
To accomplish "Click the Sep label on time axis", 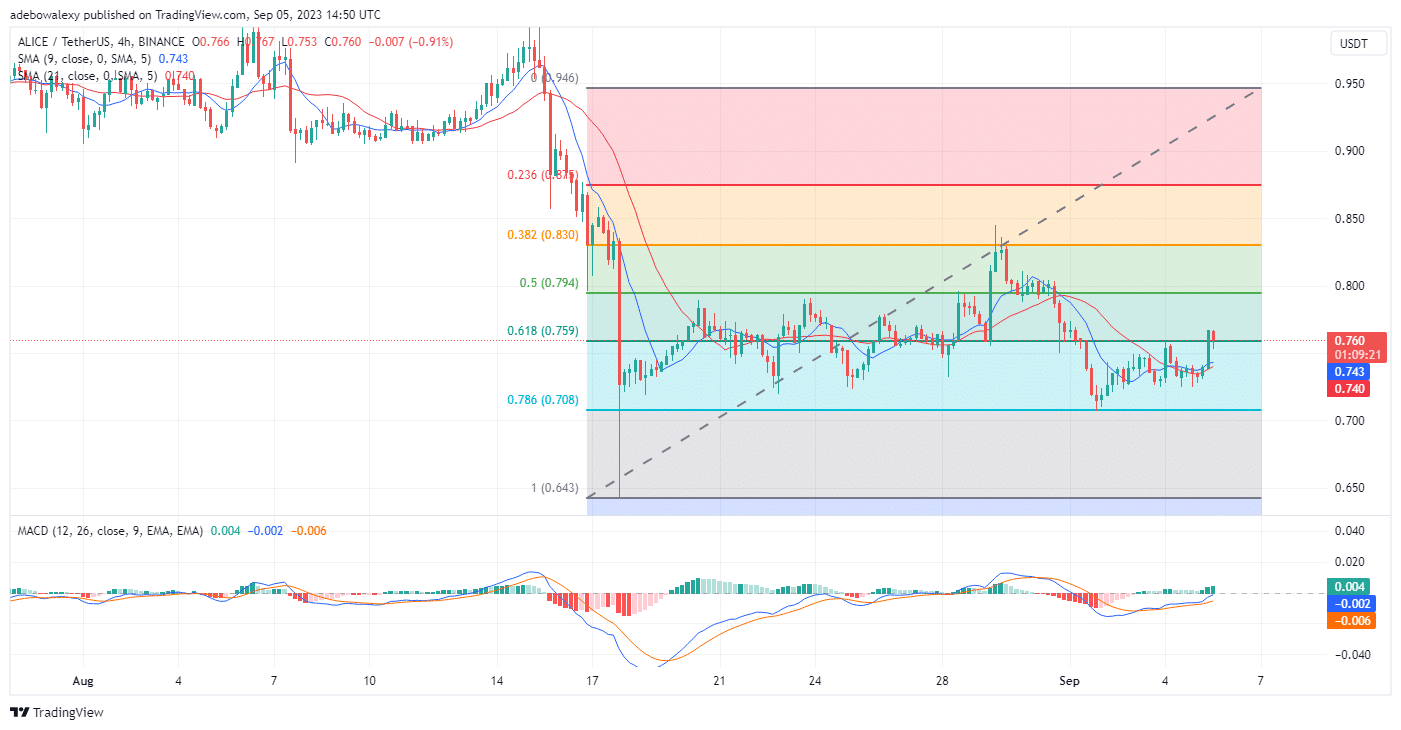I will click(x=1069, y=681).
